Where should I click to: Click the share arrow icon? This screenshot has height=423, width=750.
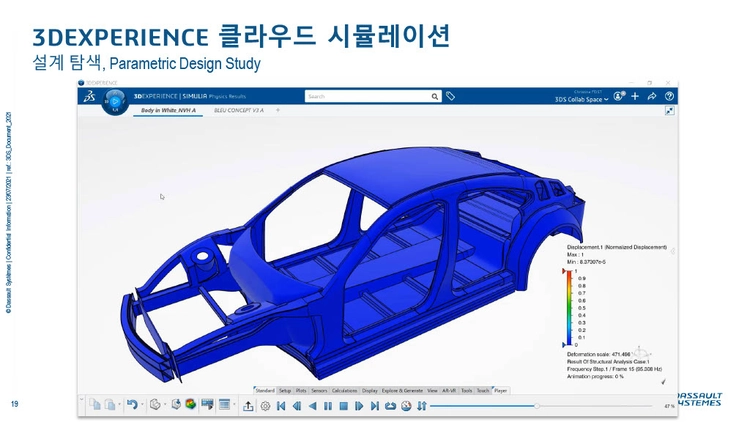(651, 96)
